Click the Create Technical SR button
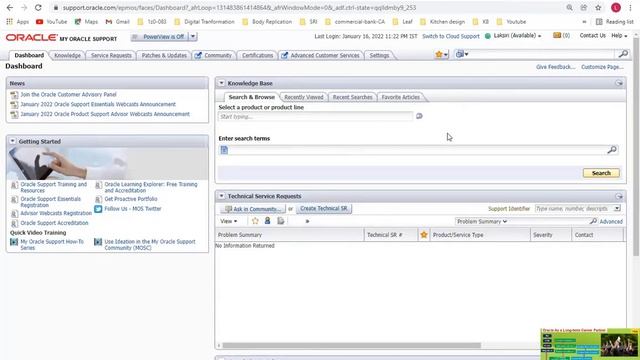This screenshot has height=360, width=640. 324,209
